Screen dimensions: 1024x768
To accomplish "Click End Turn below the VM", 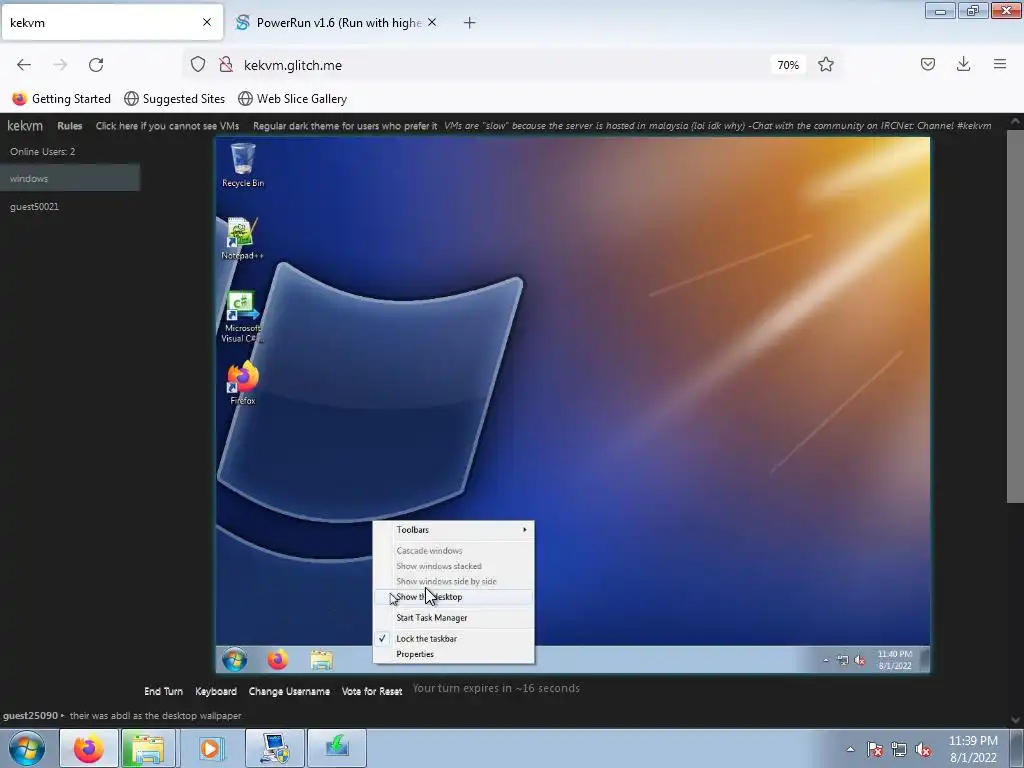I will (163, 691).
